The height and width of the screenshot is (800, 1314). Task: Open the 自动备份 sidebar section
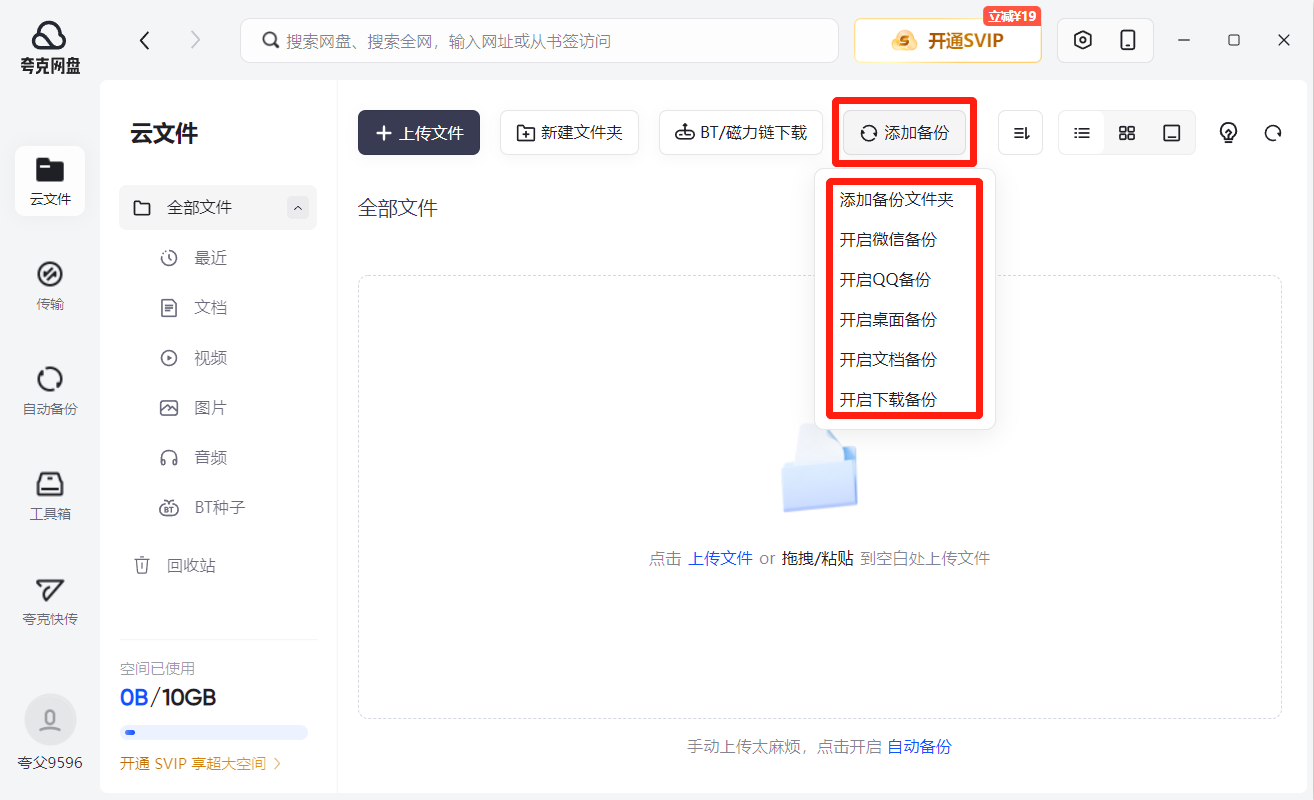(x=50, y=391)
